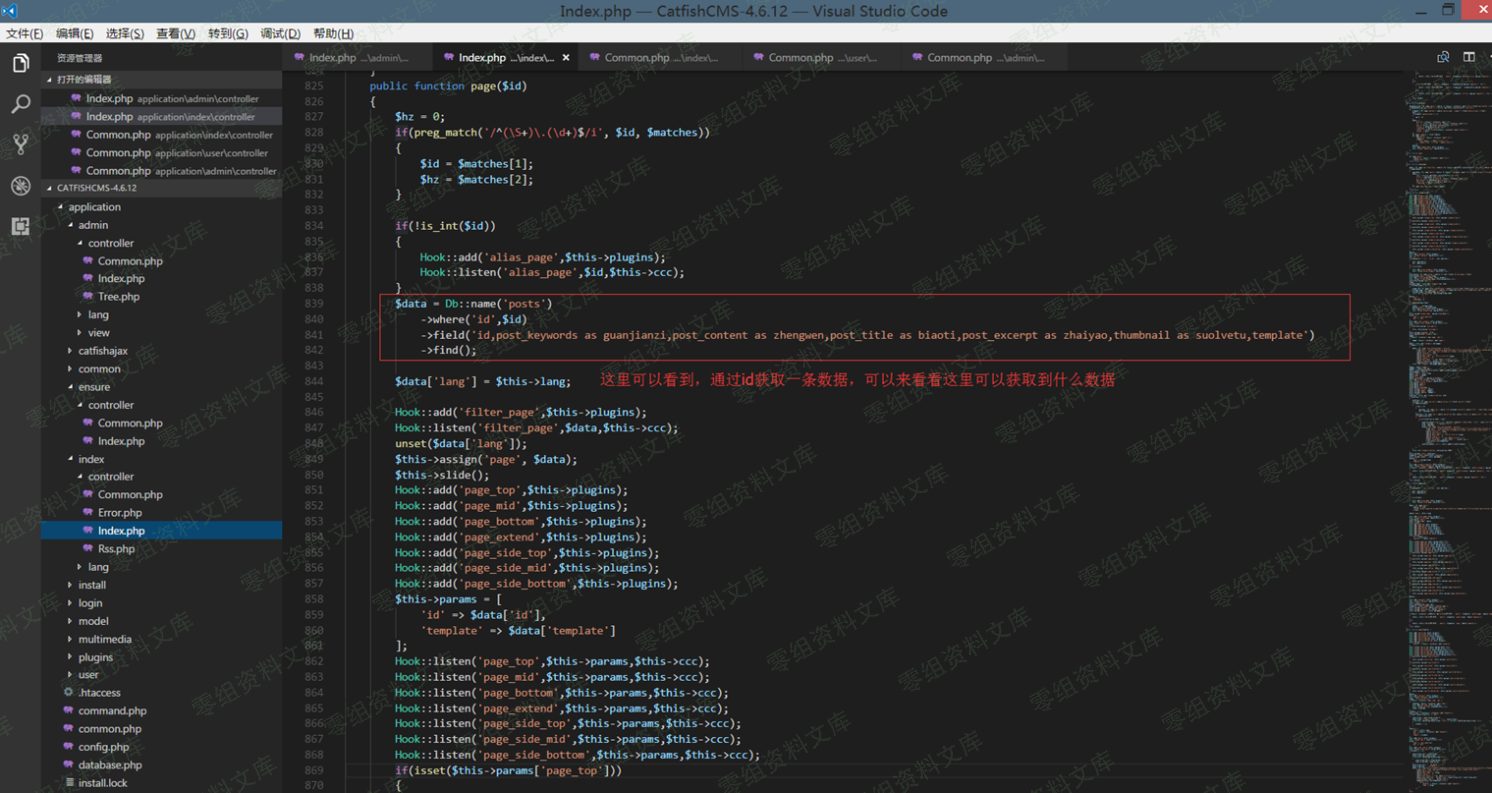Click the VS Code logo in title bar
The height and width of the screenshot is (793, 1492).
tap(10, 11)
